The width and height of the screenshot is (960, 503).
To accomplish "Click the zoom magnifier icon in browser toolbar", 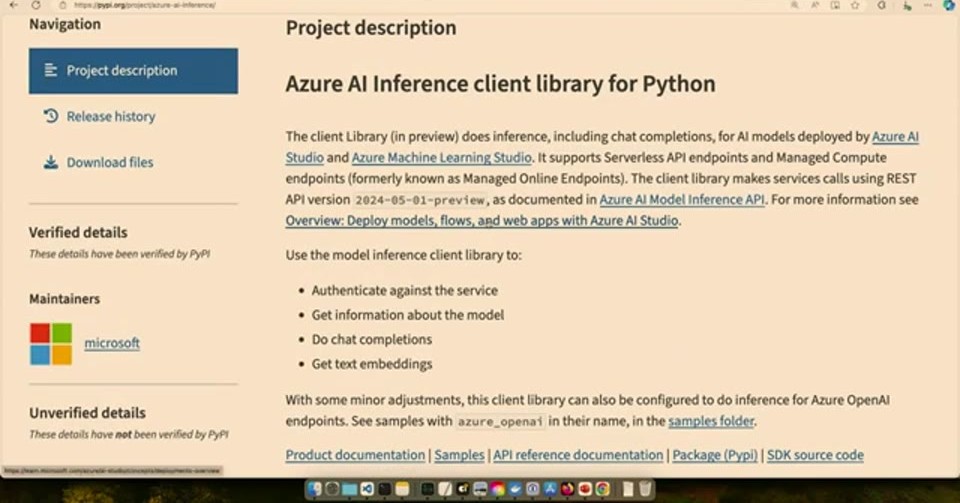I will point(795,5).
